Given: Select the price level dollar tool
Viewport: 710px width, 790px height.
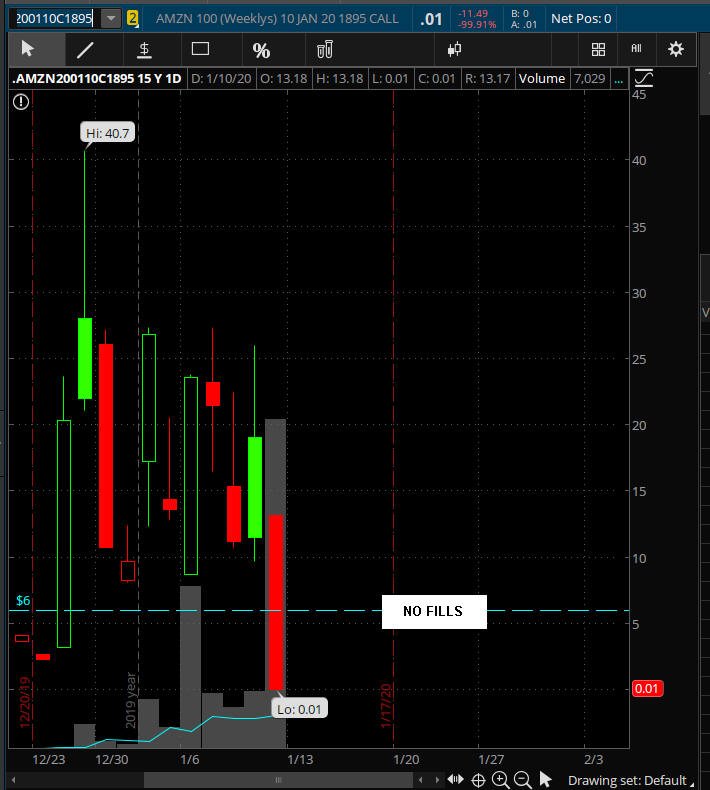Looking at the screenshot, I should coord(144,49).
